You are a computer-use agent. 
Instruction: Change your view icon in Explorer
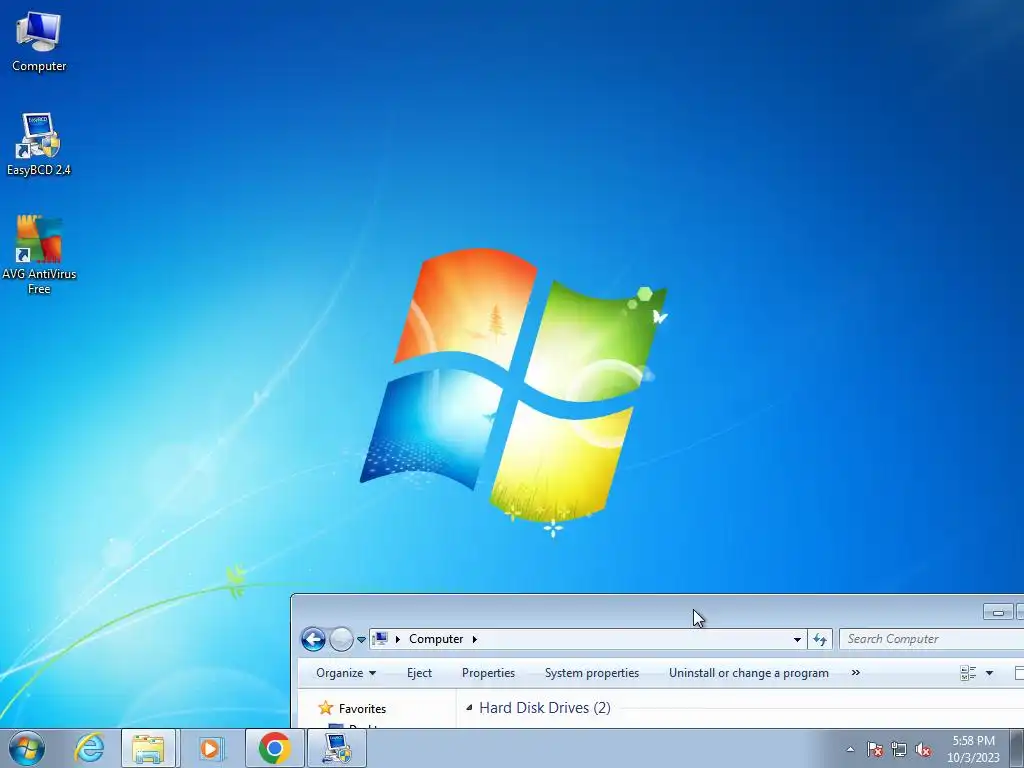(x=968, y=673)
